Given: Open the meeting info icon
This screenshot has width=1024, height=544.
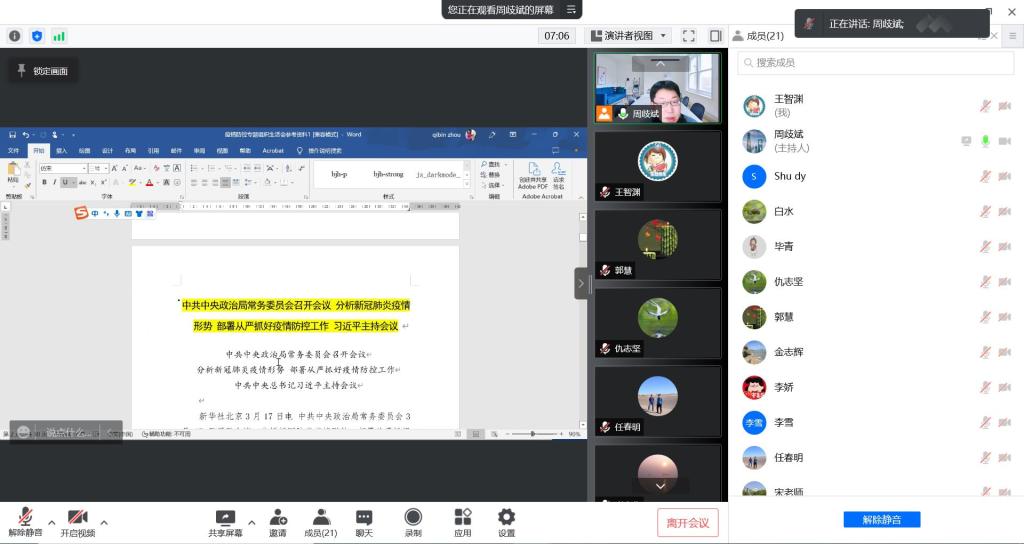Looking at the screenshot, I should [15, 36].
